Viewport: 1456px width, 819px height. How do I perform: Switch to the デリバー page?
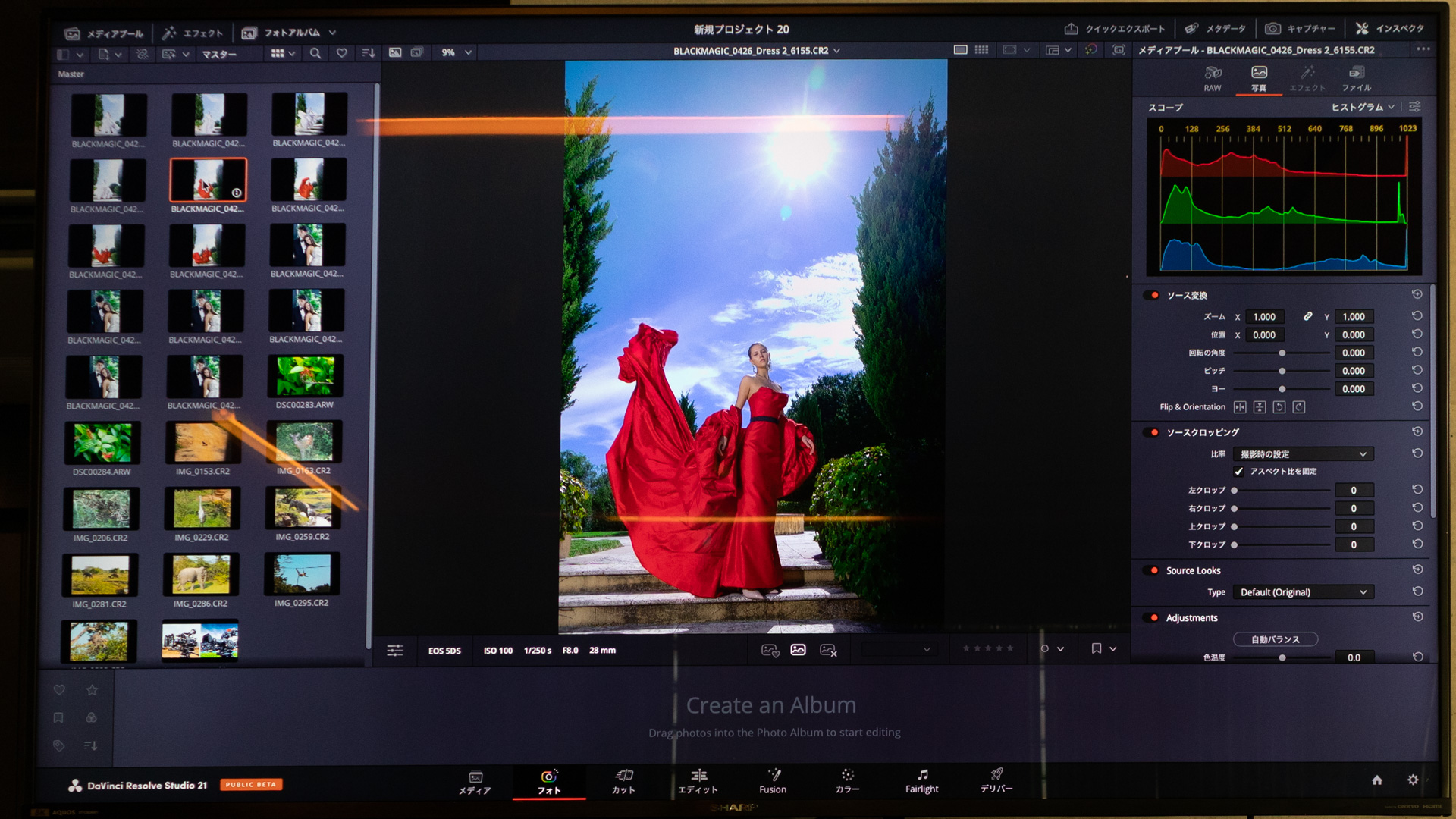pos(996,782)
